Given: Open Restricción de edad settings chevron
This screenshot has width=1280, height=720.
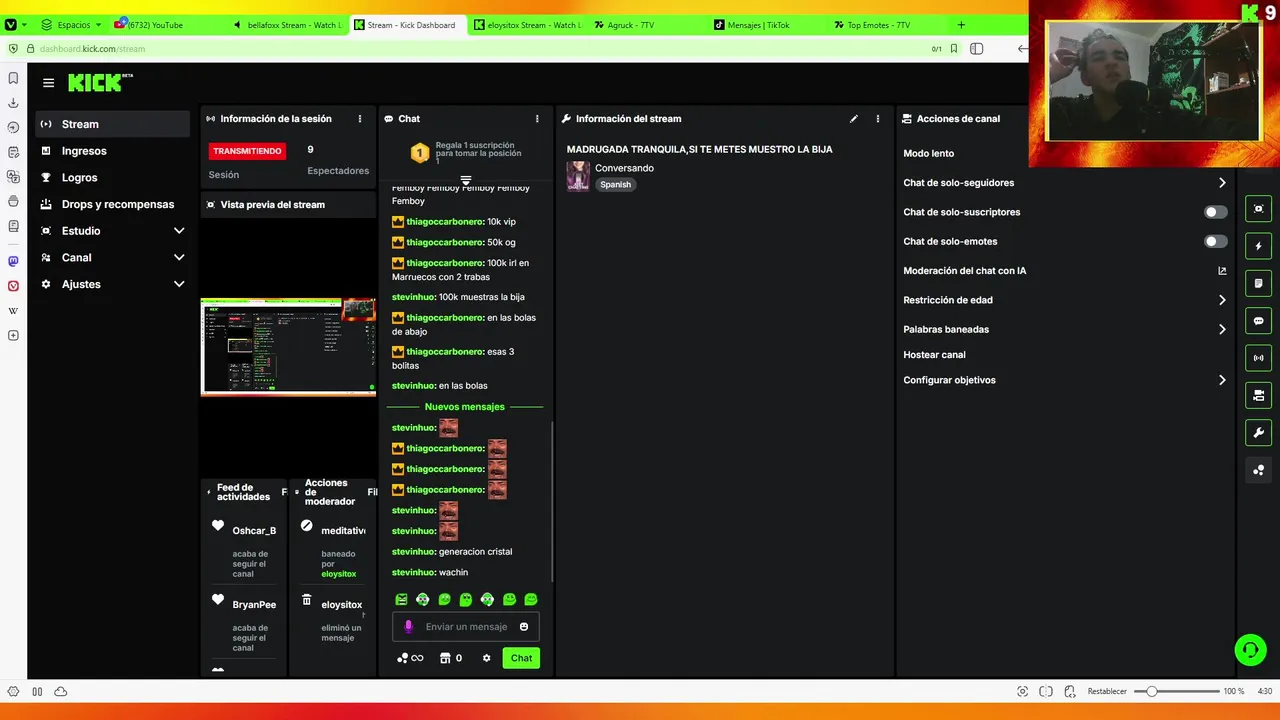Looking at the screenshot, I should pos(1222,300).
